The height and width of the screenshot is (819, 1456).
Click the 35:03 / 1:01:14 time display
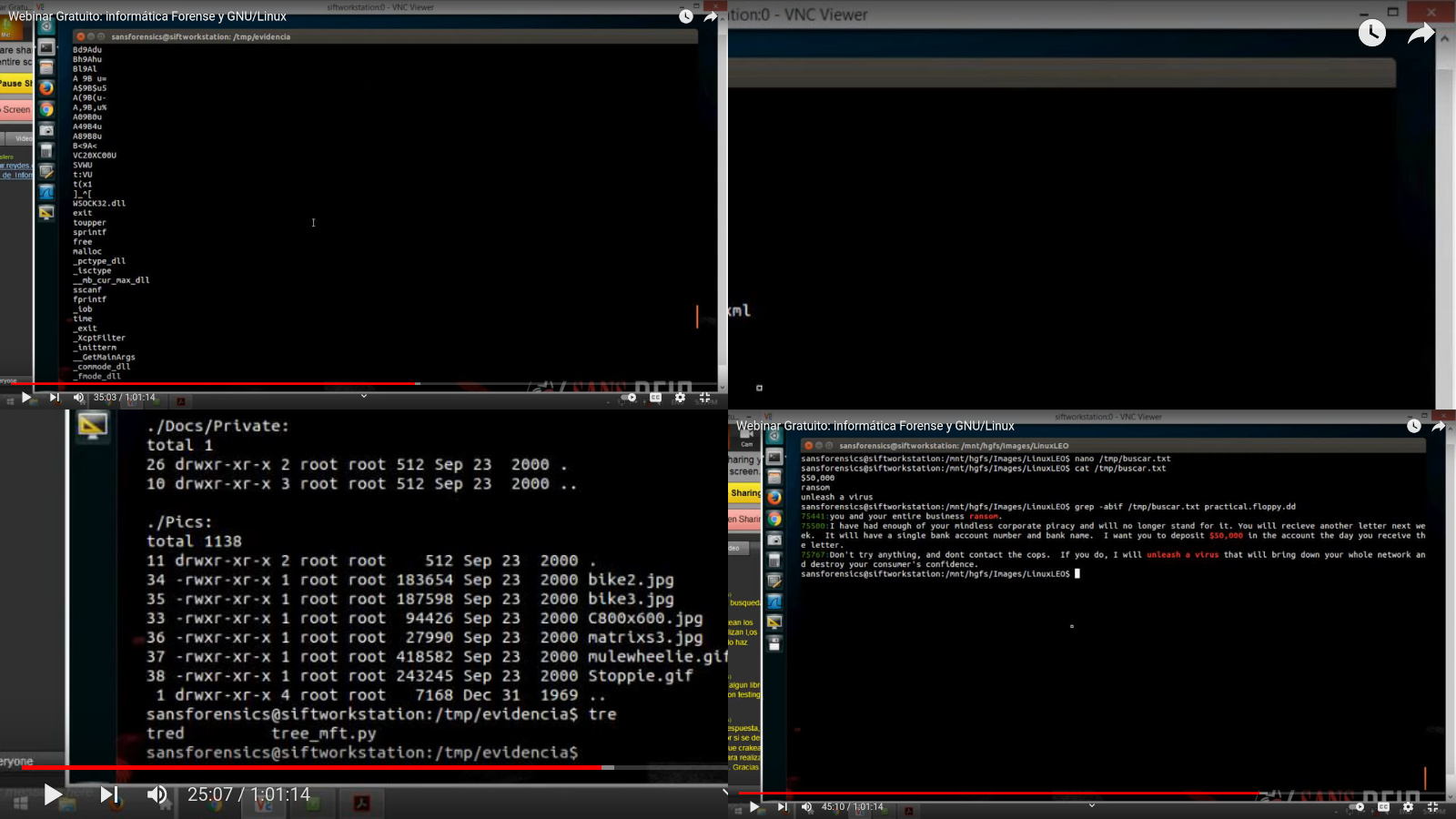(124, 398)
